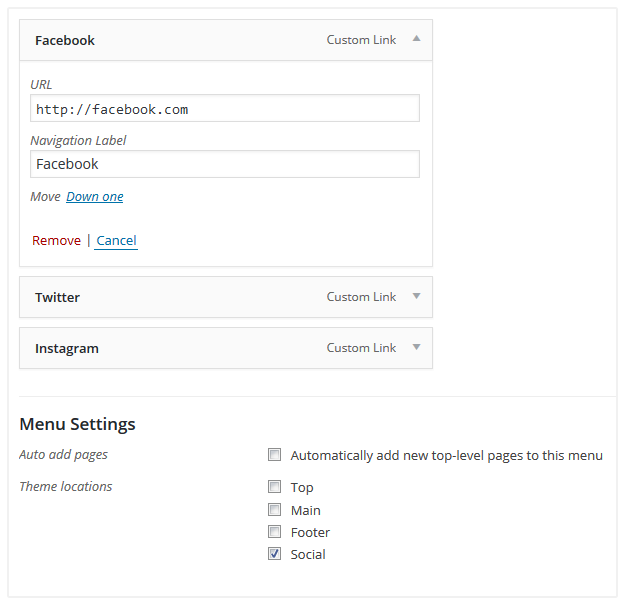
Task: Remove the Facebook menu item
Action: tap(56, 241)
